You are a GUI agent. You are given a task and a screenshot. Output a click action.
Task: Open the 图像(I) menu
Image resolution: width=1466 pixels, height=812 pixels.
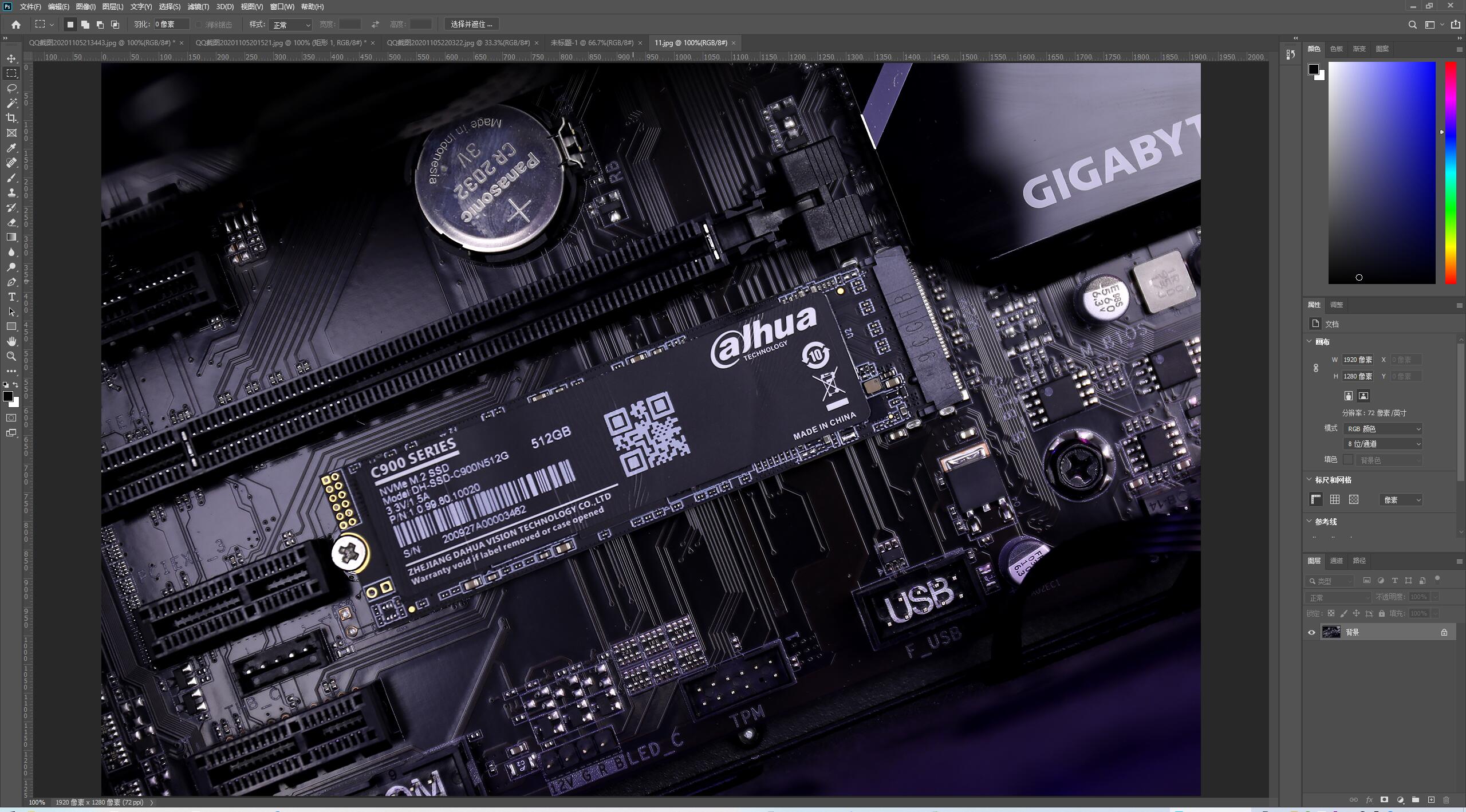(x=86, y=7)
